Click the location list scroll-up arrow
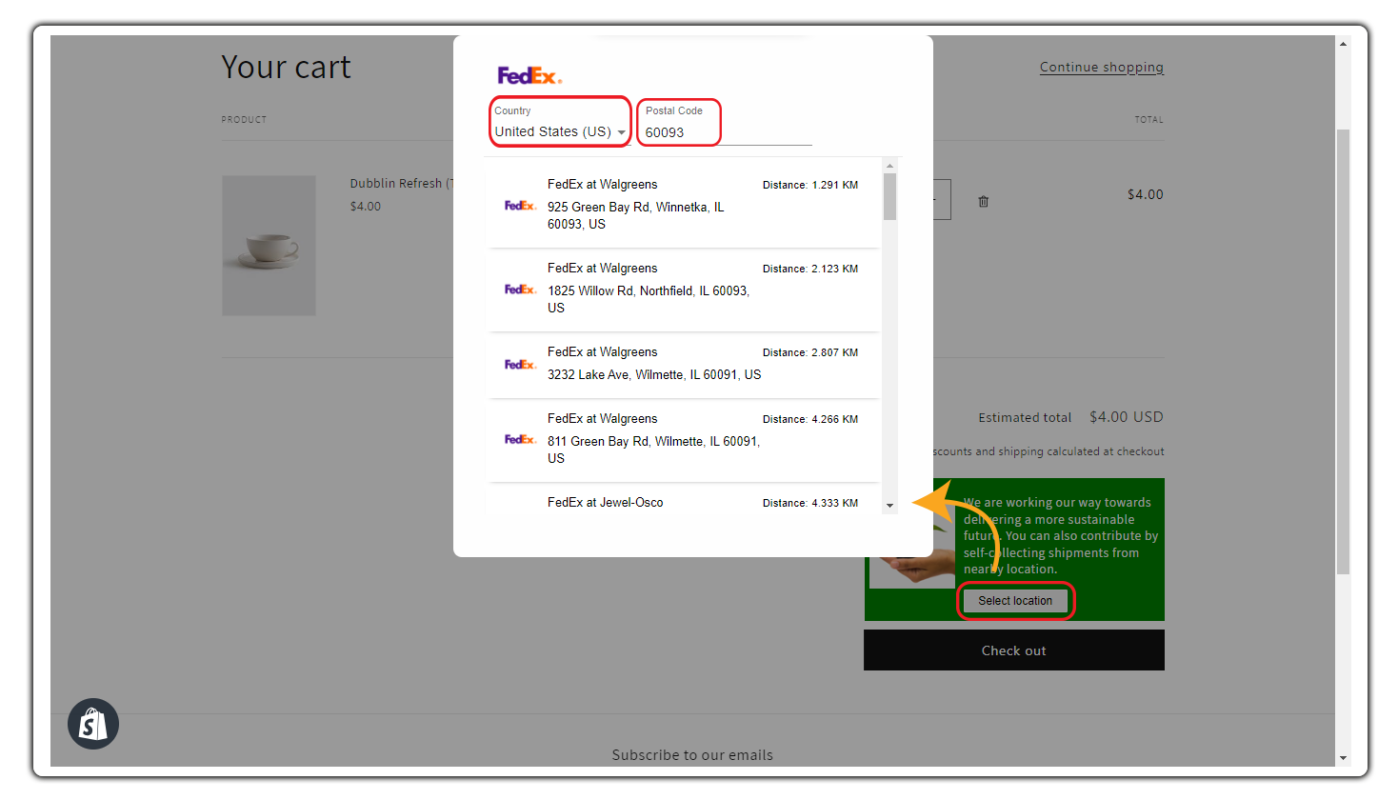 (890, 166)
